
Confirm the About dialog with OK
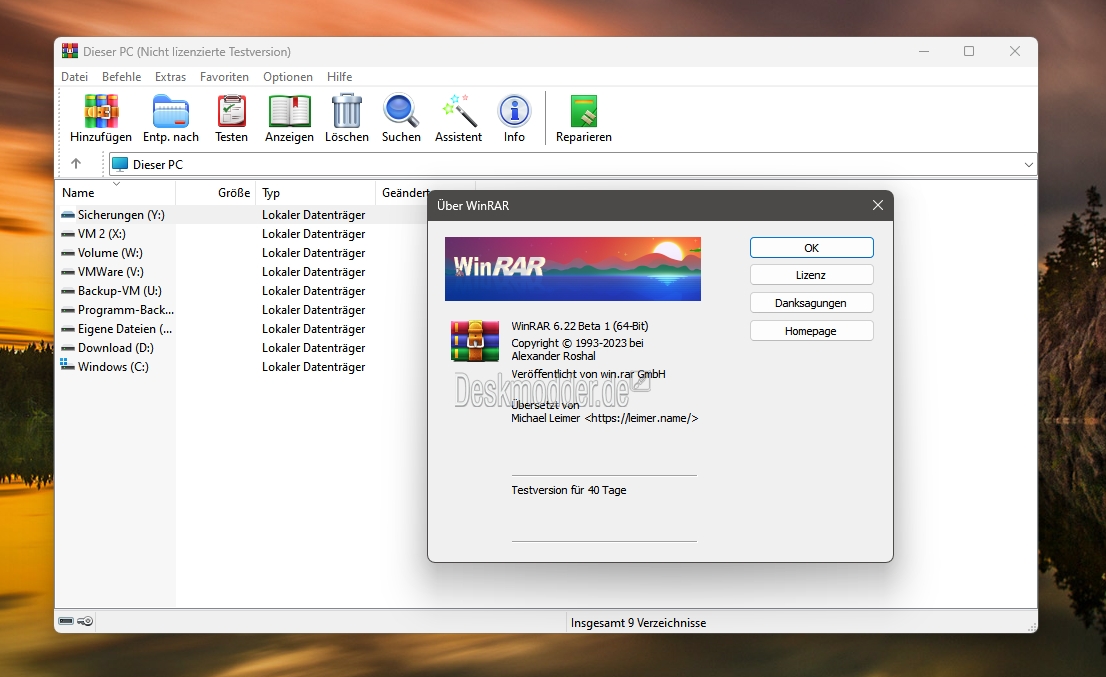(x=812, y=248)
